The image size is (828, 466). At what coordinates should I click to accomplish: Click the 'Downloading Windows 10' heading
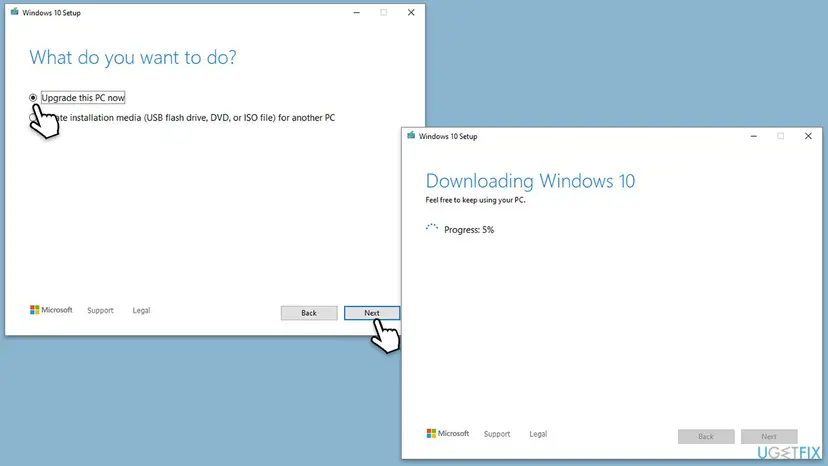coord(530,181)
